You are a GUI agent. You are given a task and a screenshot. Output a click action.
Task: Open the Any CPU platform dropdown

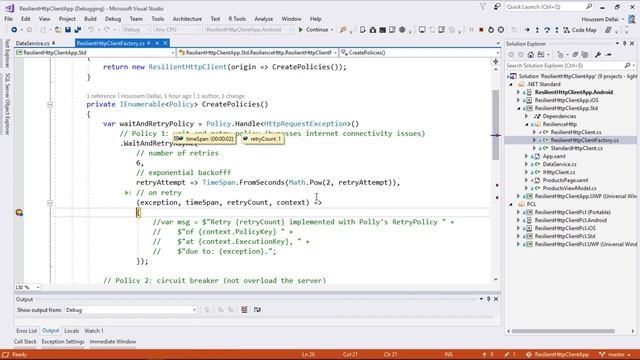(x=178, y=30)
